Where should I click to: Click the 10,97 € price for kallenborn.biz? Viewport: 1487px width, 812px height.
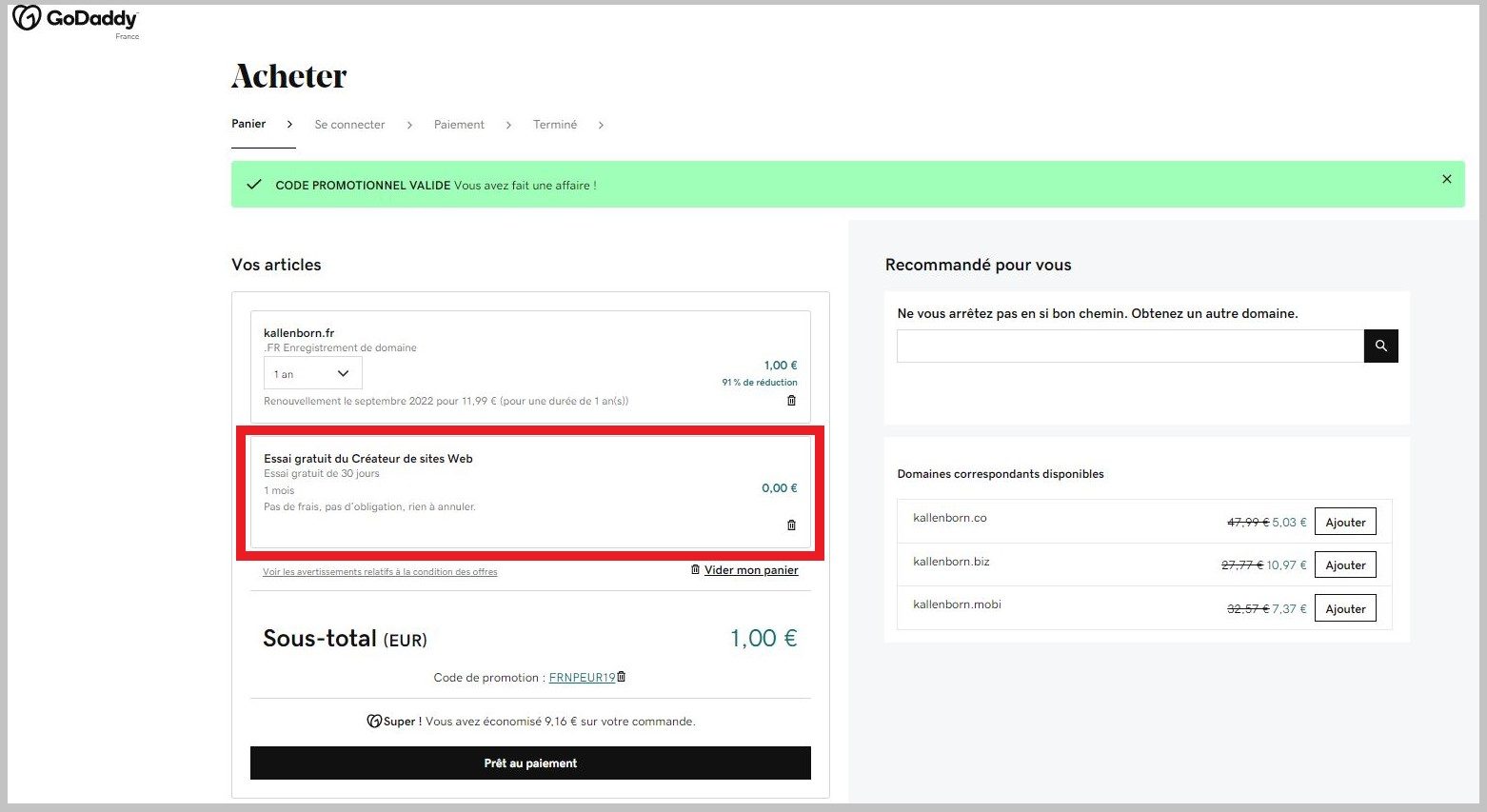1286,565
